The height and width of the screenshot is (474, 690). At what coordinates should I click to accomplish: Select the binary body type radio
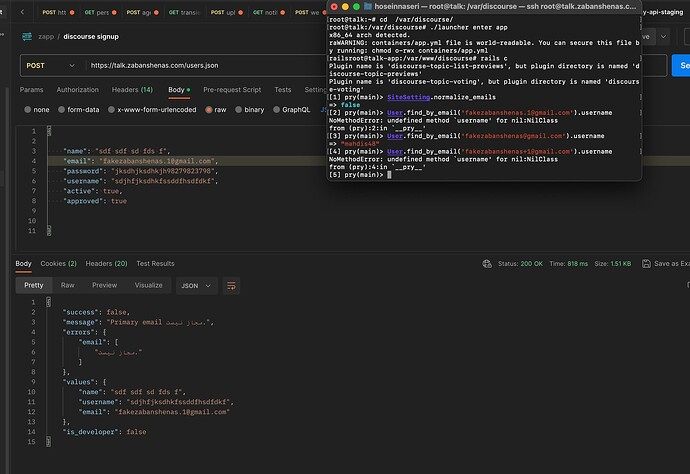tap(239, 110)
